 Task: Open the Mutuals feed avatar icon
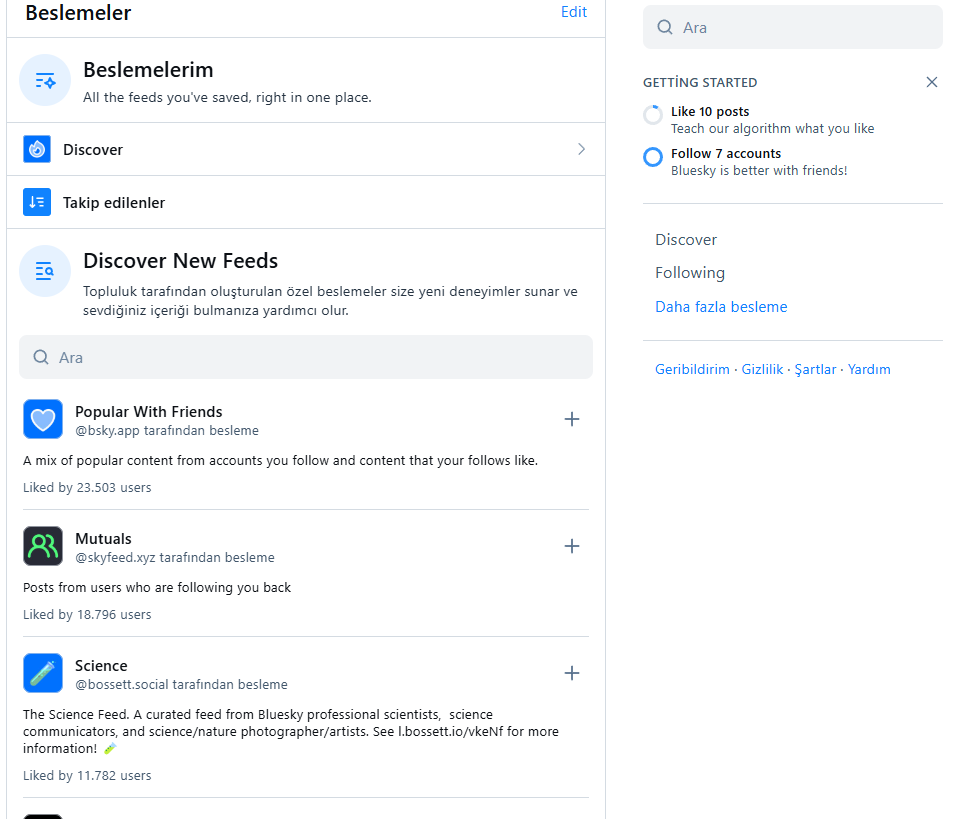[43, 546]
